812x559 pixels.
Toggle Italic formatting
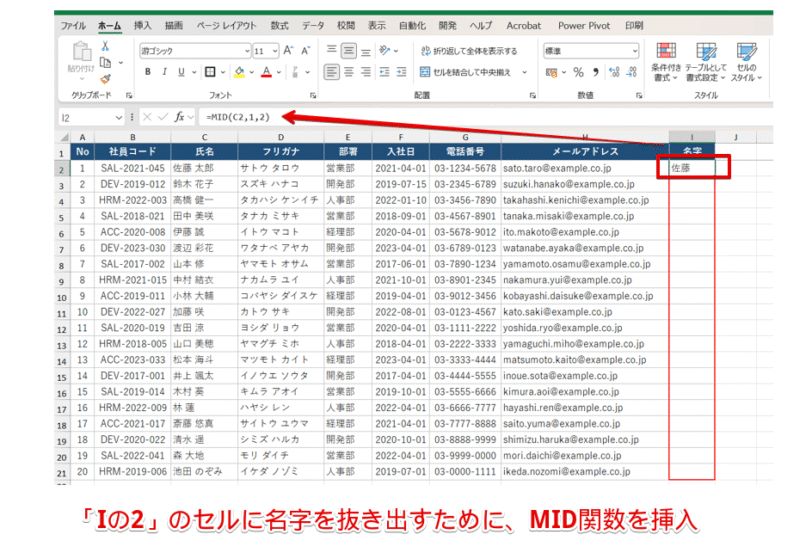point(164,72)
